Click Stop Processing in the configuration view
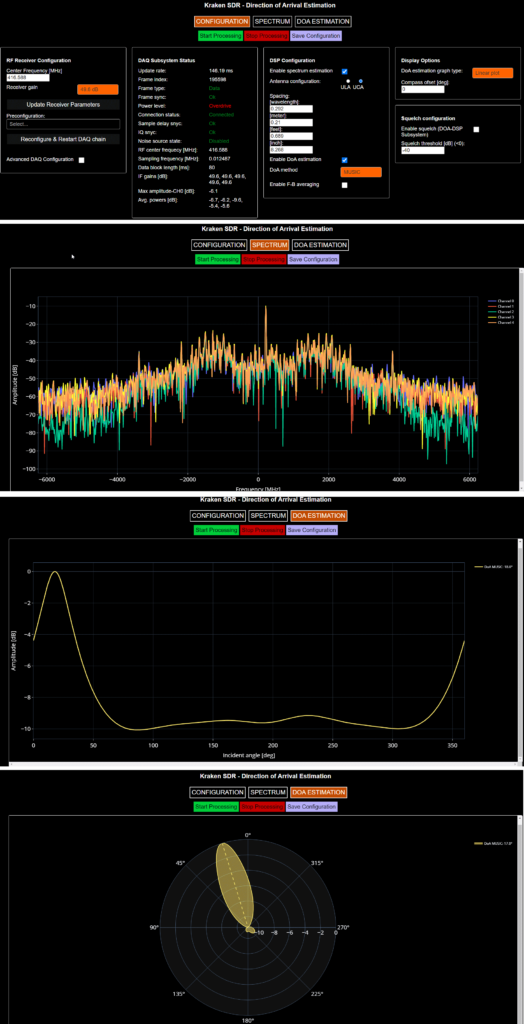The height and width of the screenshot is (1024, 524). [266, 35]
